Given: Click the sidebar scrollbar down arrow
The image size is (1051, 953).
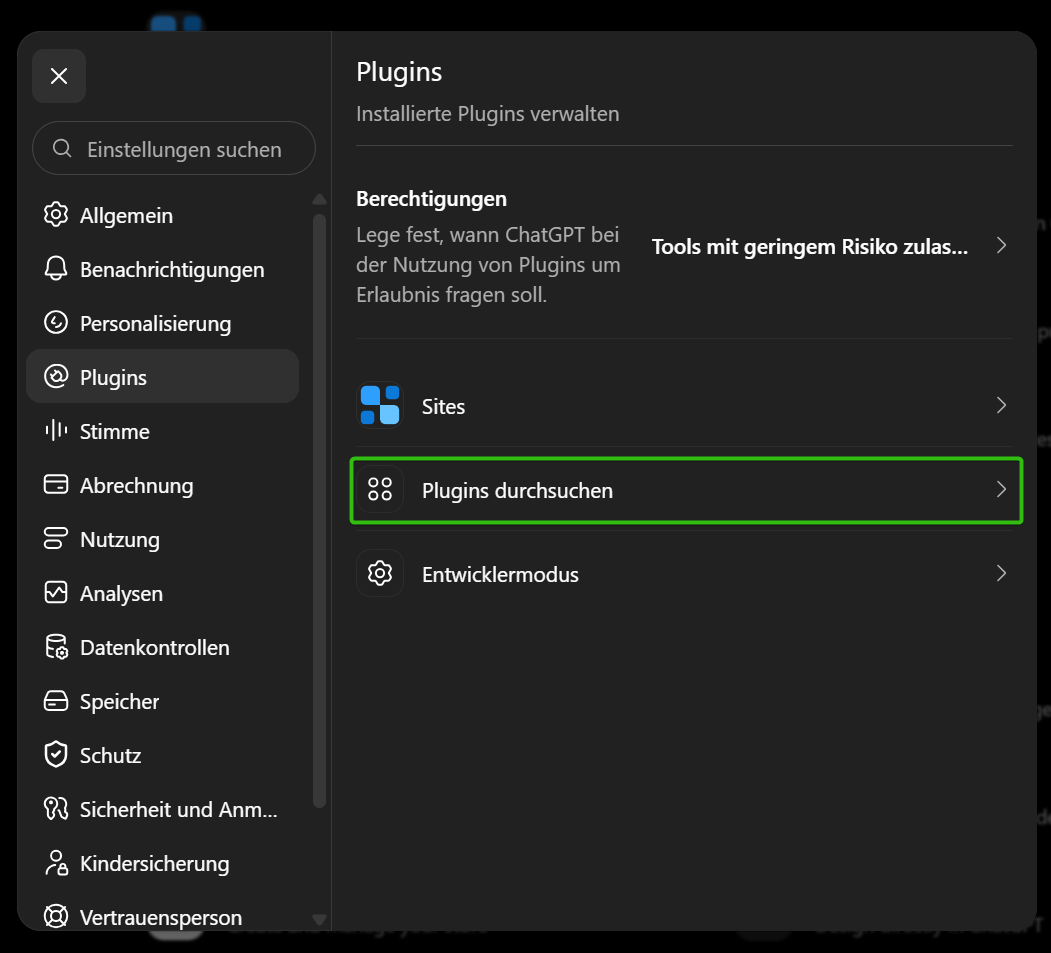Looking at the screenshot, I should pyautogui.click(x=320, y=919).
